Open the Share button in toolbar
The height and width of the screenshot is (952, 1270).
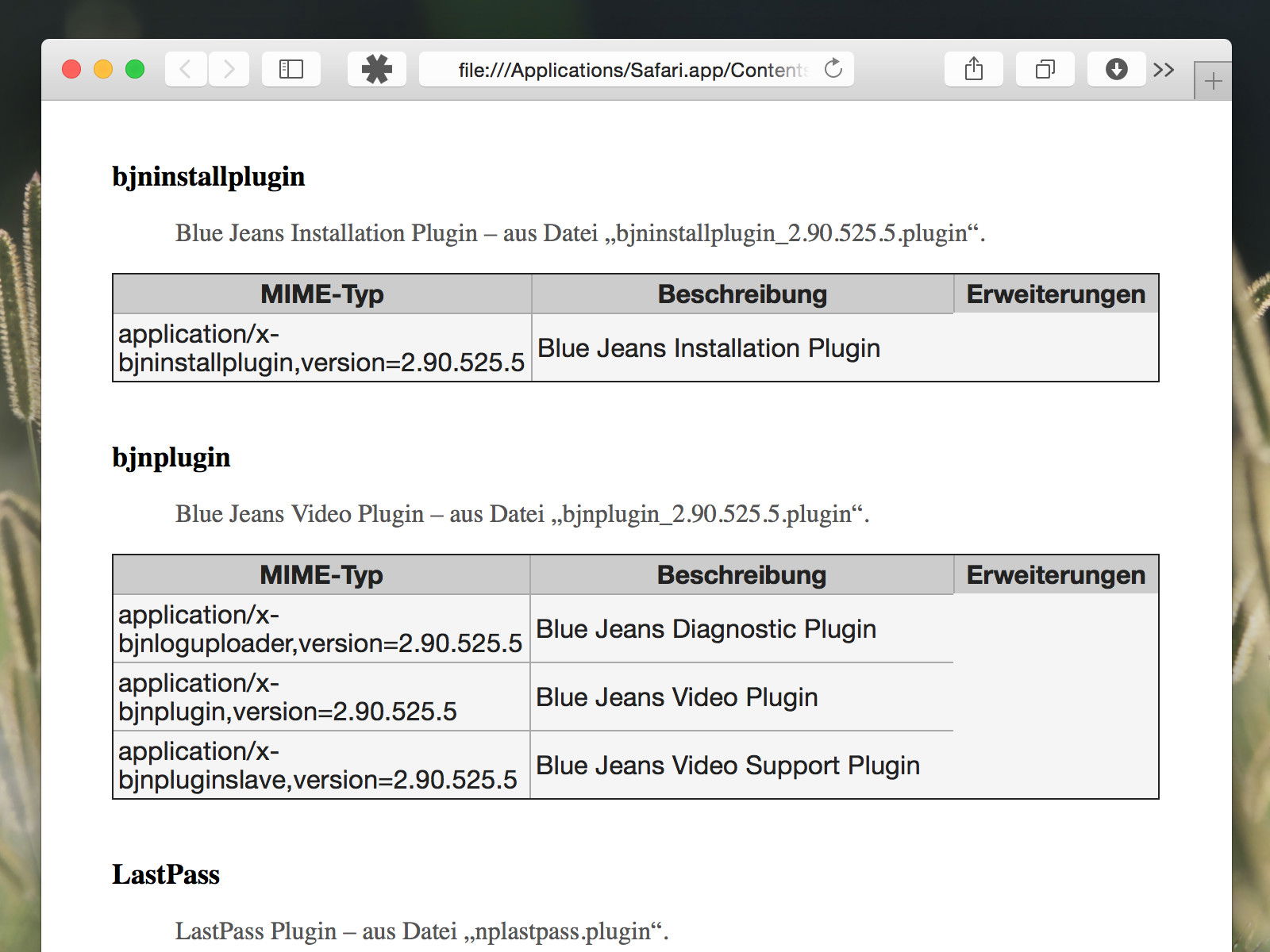(x=974, y=69)
